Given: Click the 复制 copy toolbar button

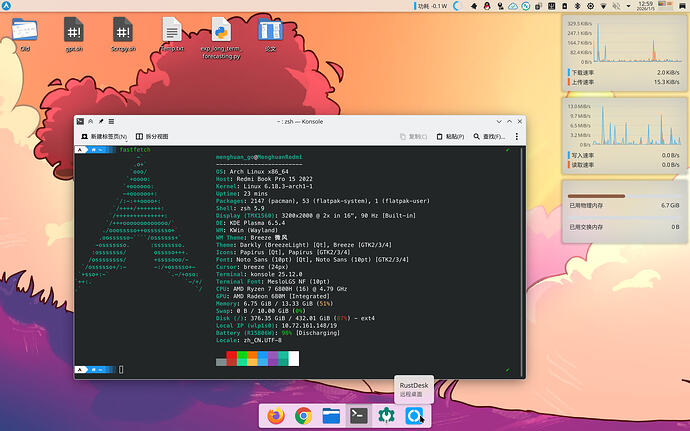Looking at the screenshot, I should tap(414, 136).
